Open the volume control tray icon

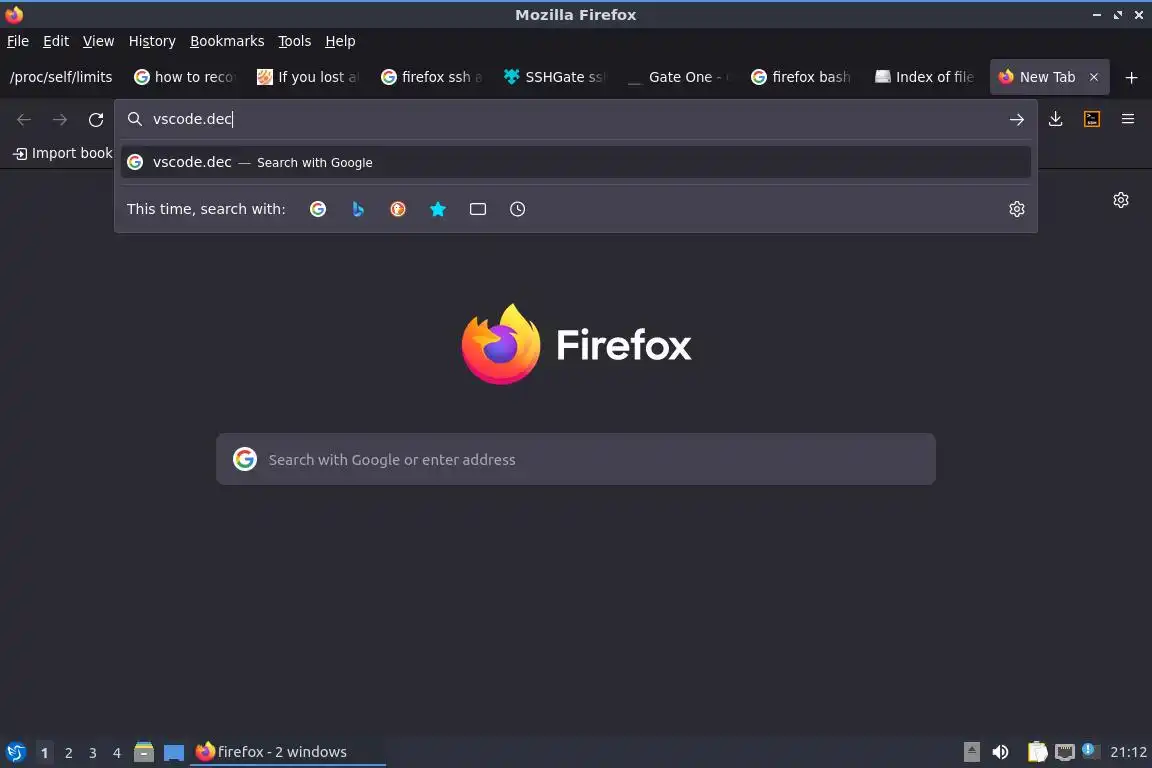click(1000, 752)
